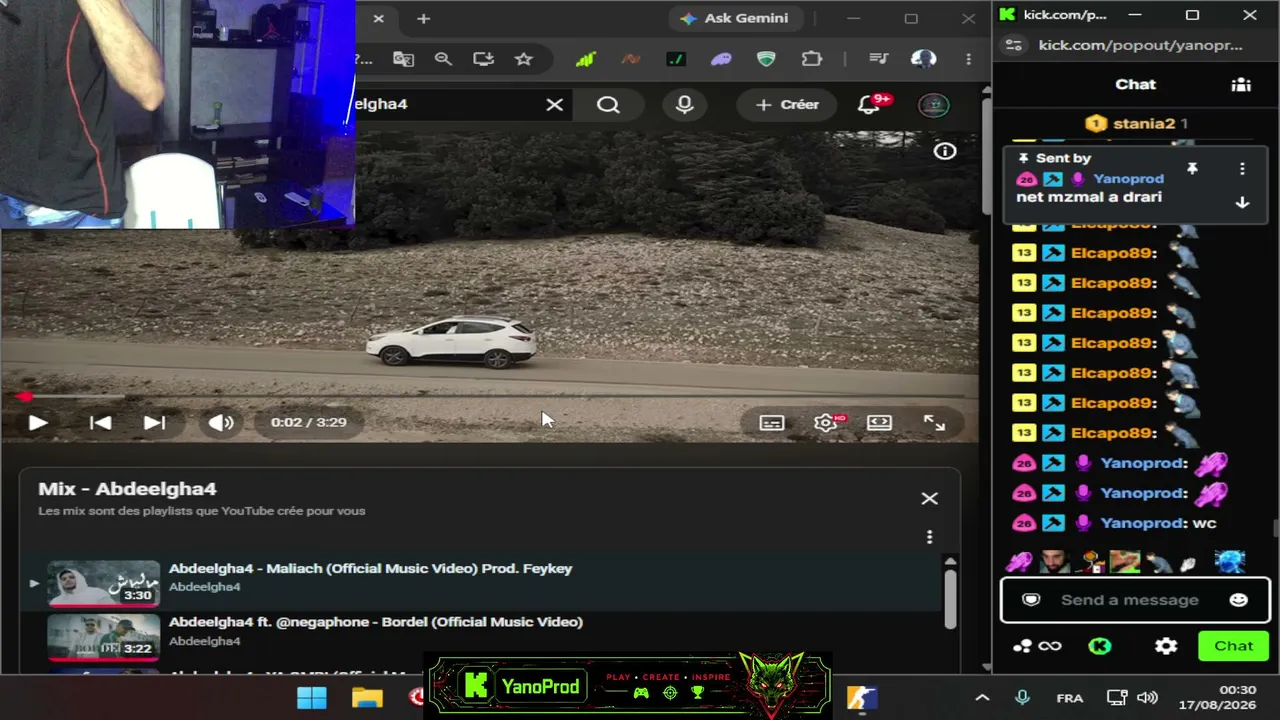Open site info in Kick popout address bar
1280x720 pixels.
tap(1014, 45)
